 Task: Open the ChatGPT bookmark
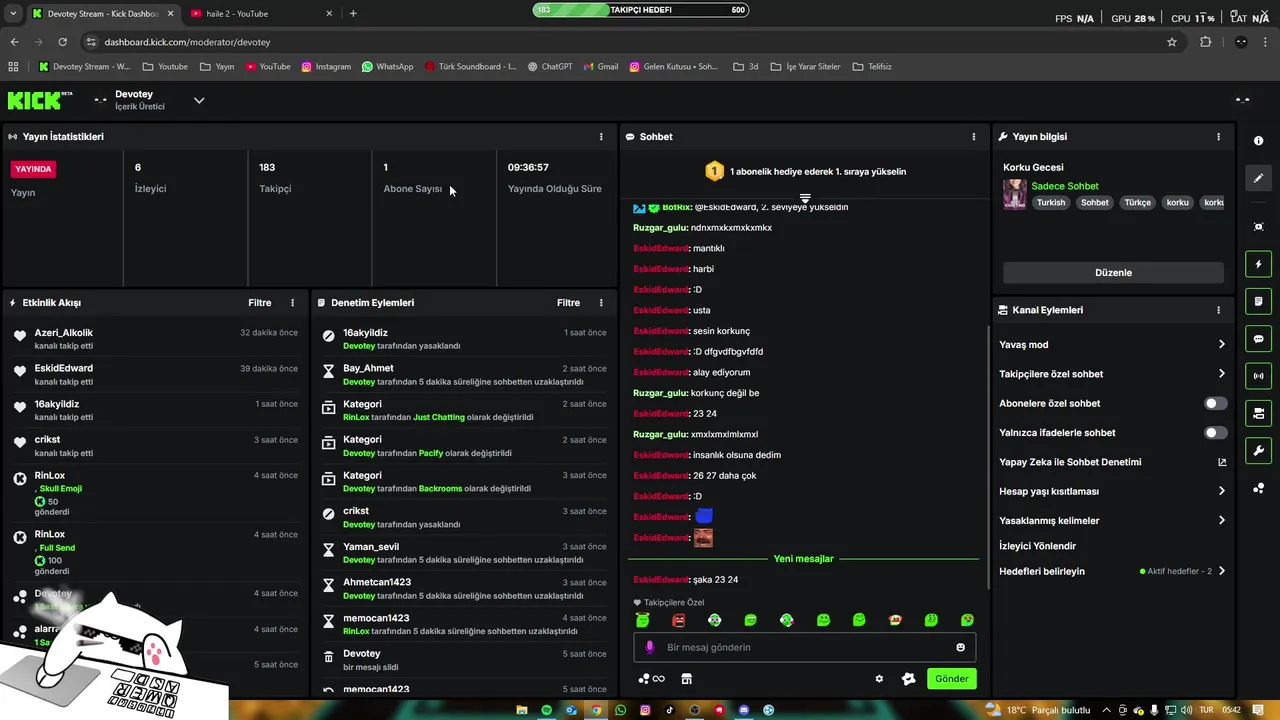point(550,66)
